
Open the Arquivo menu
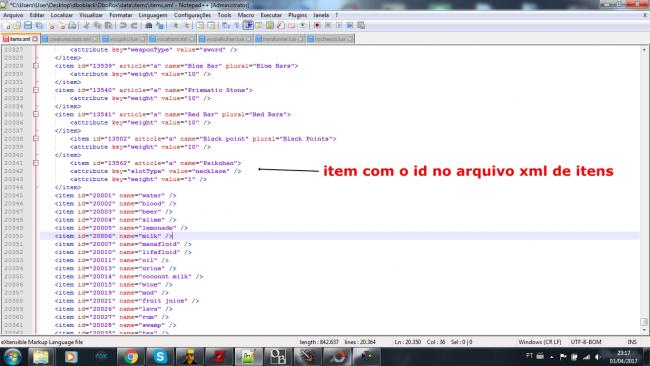coord(13,15)
